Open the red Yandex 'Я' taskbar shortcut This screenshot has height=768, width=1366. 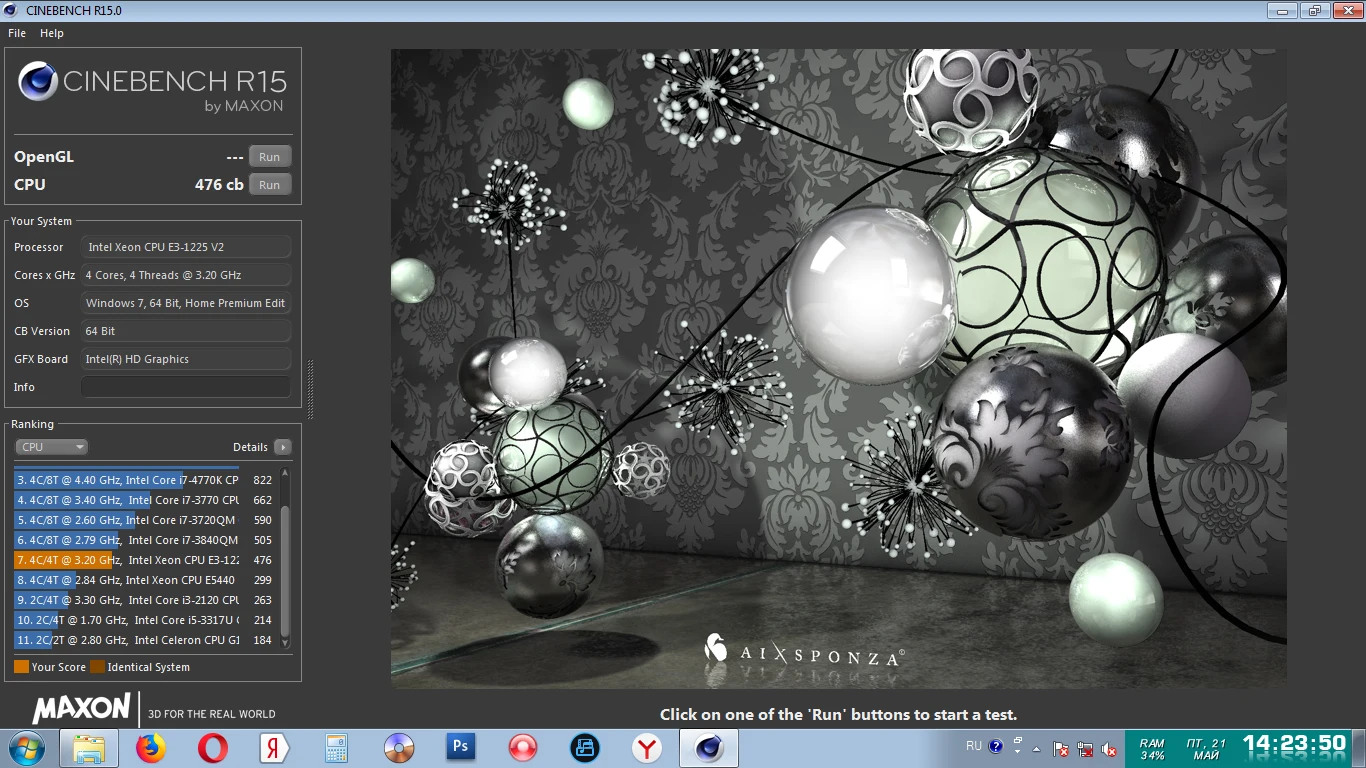point(275,748)
